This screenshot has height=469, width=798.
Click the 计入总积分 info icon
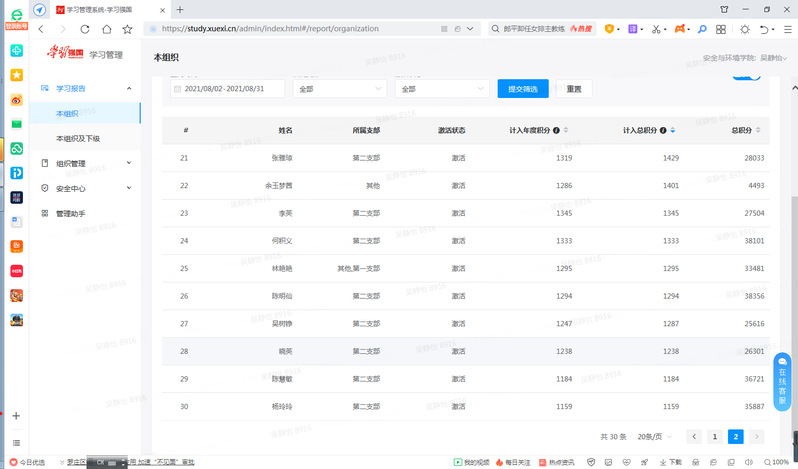(x=662, y=131)
